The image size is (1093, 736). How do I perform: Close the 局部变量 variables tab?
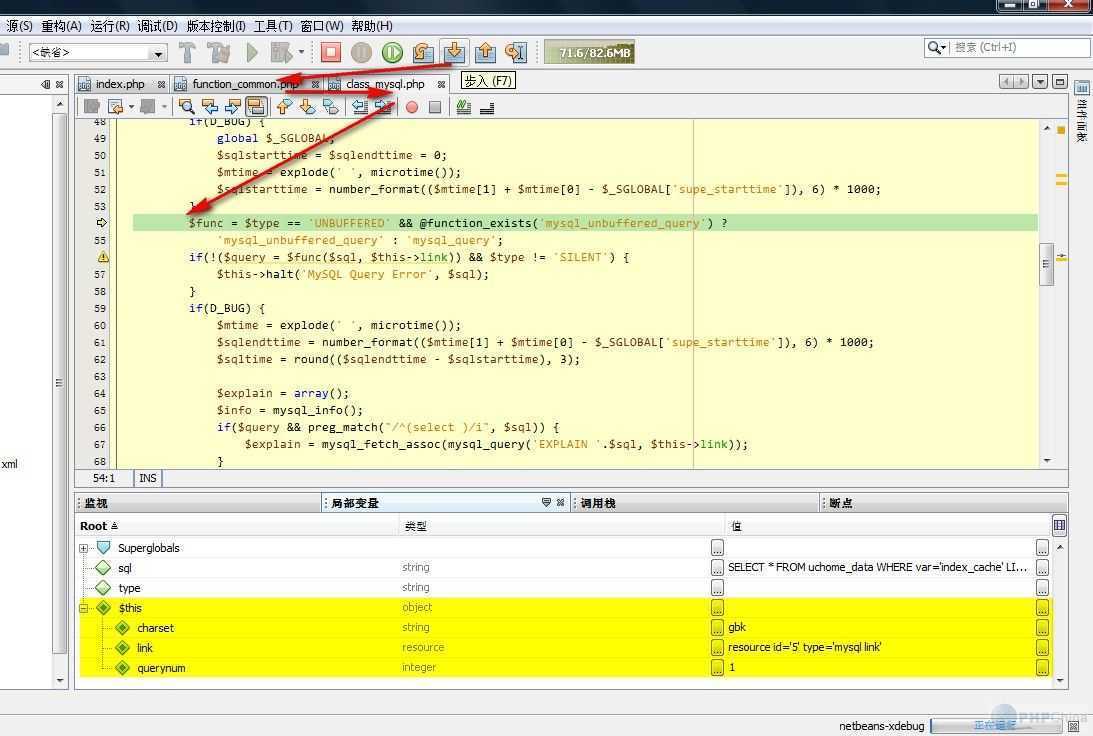click(x=560, y=503)
